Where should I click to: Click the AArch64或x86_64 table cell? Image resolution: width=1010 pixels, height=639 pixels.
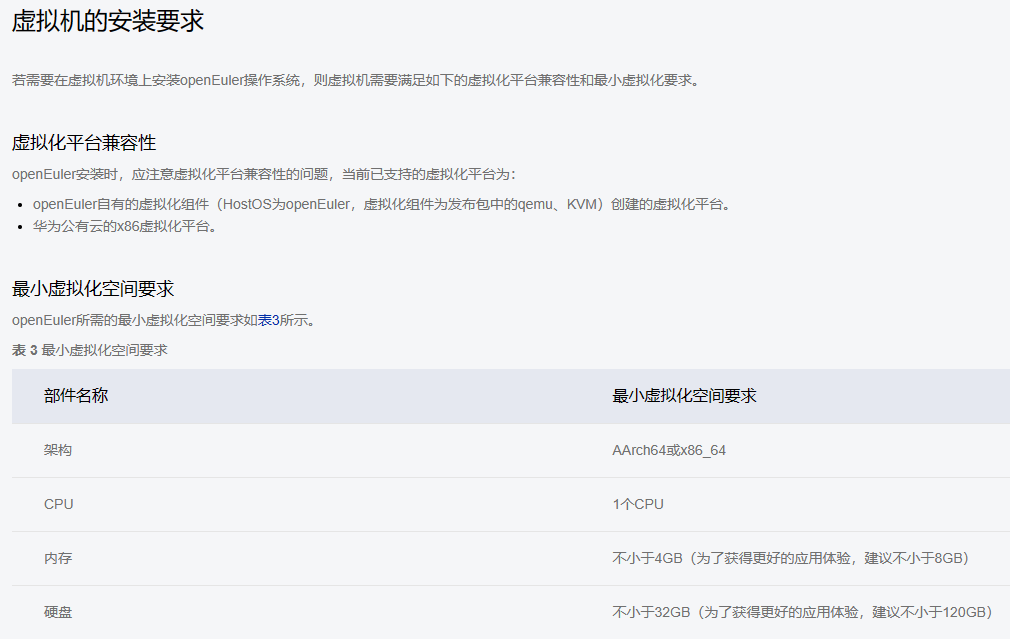click(669, 450)
